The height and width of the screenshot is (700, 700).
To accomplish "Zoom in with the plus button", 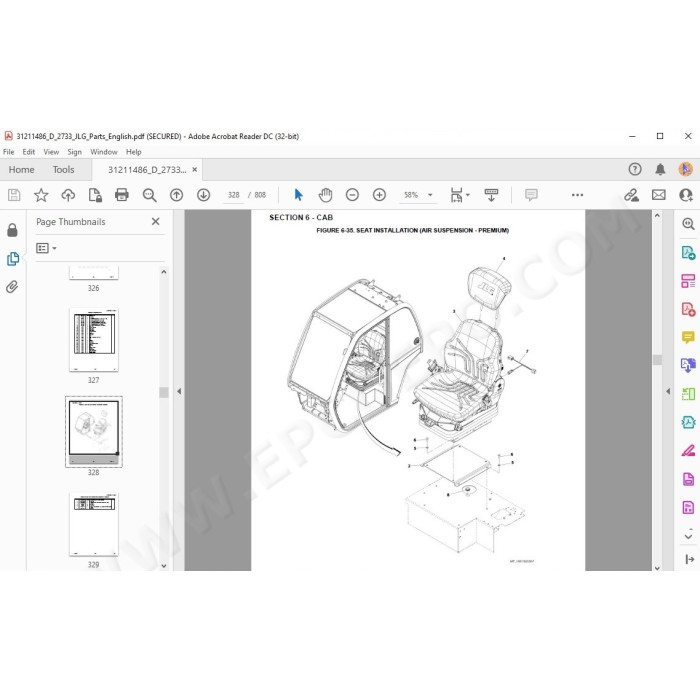I will pyautogui.click(x=379, y=195).
